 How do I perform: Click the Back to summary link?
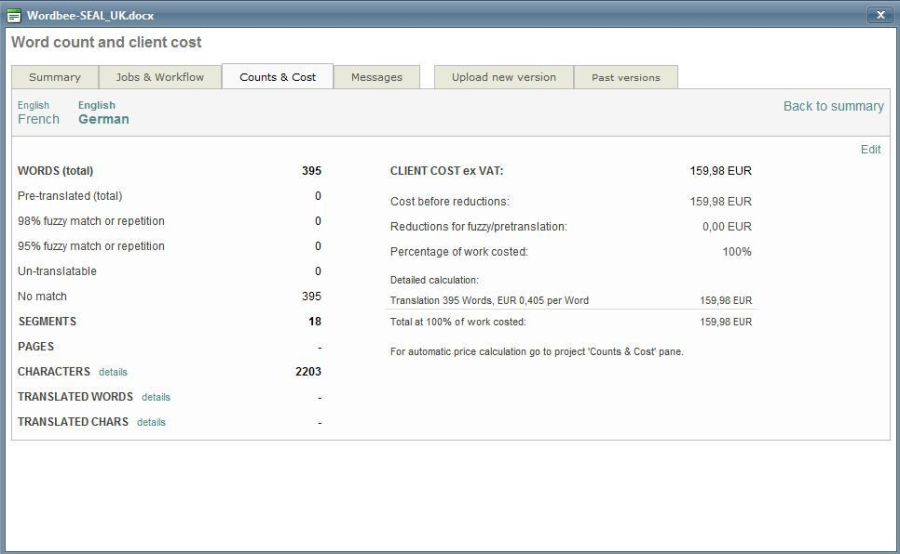pos(833,106)
